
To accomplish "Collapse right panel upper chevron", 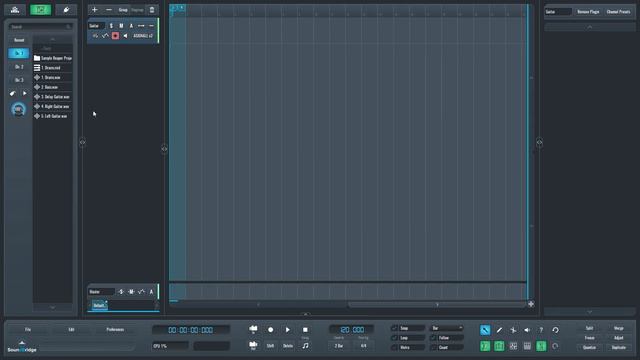I will (x=590, y=27).
